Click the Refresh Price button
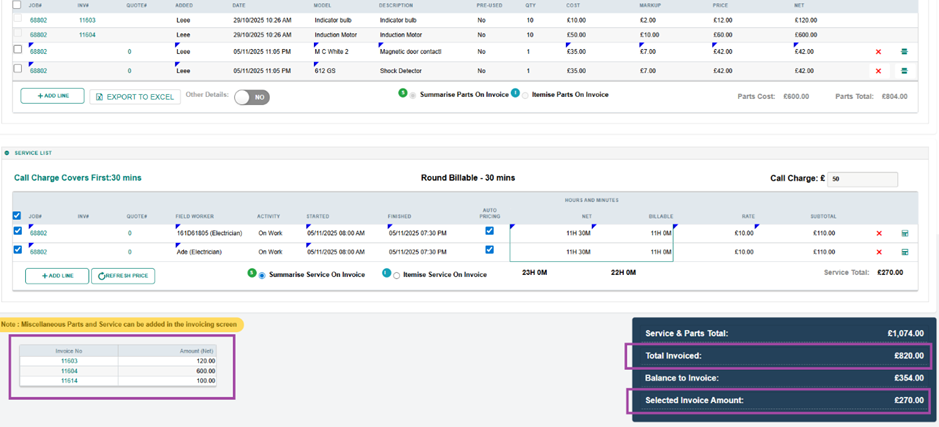Screen dimensions: 939x427 (123, 276)
